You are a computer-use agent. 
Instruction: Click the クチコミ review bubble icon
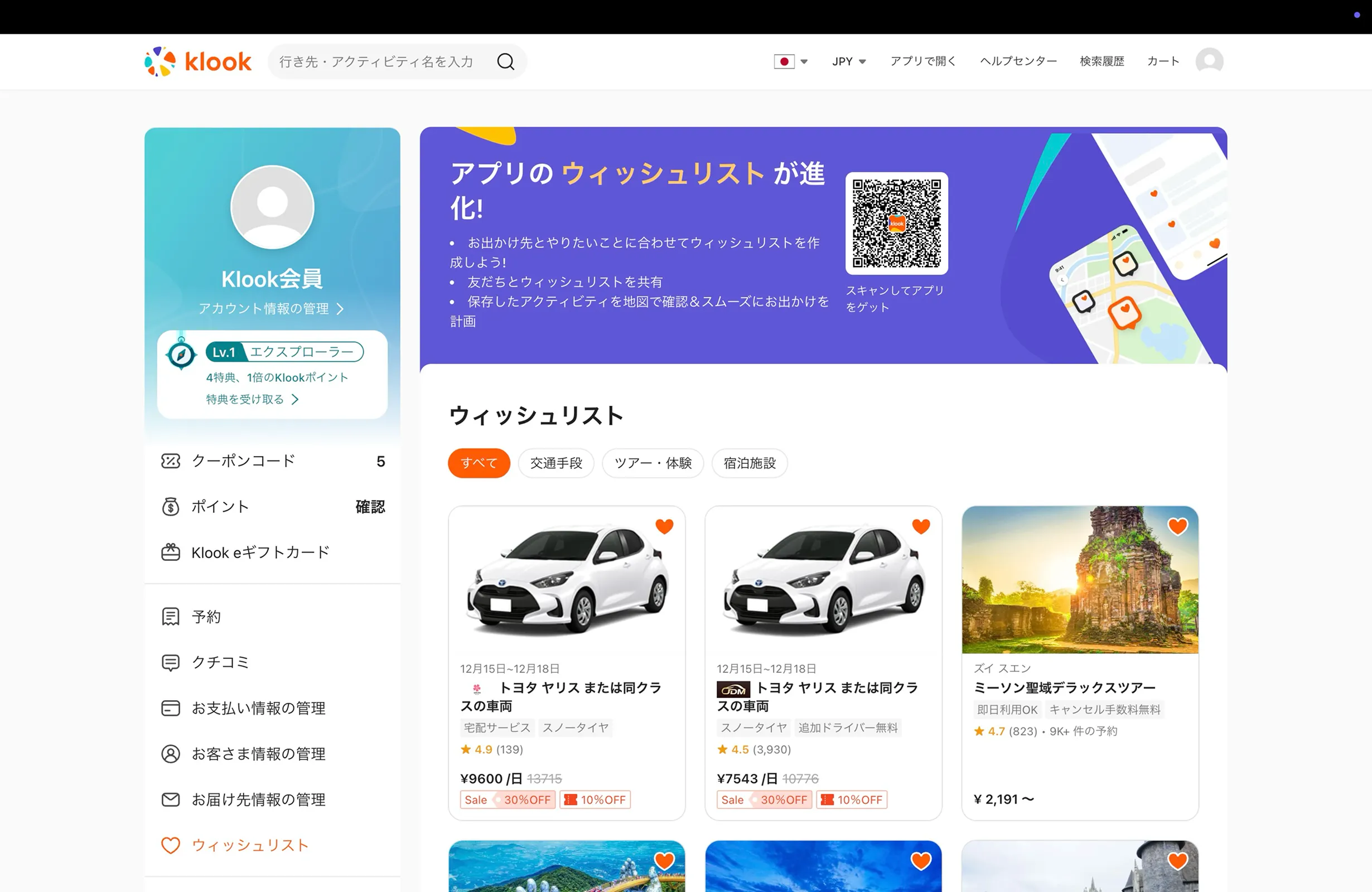pos(171,662)
